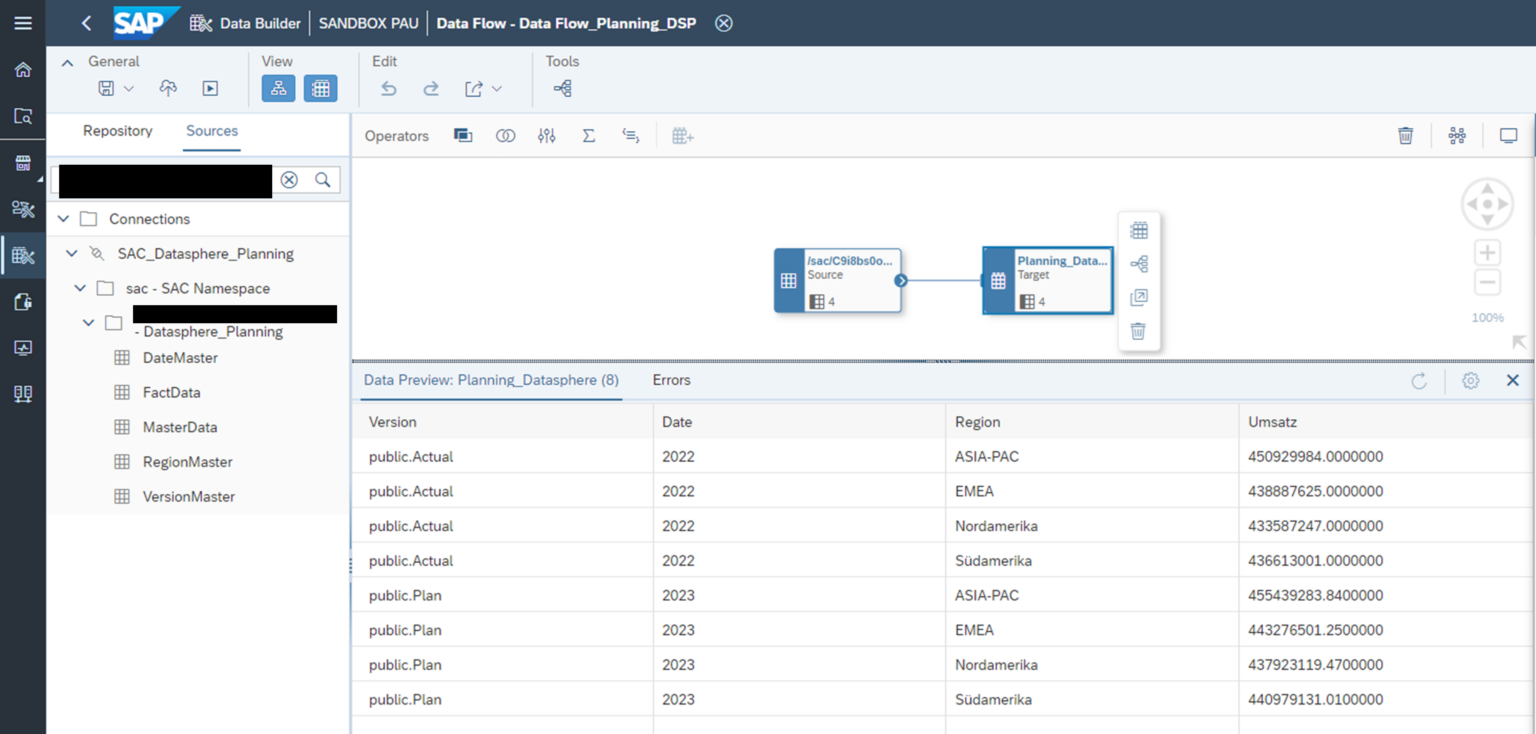
Task: Clear the source search field
Action: coord(289,180)
